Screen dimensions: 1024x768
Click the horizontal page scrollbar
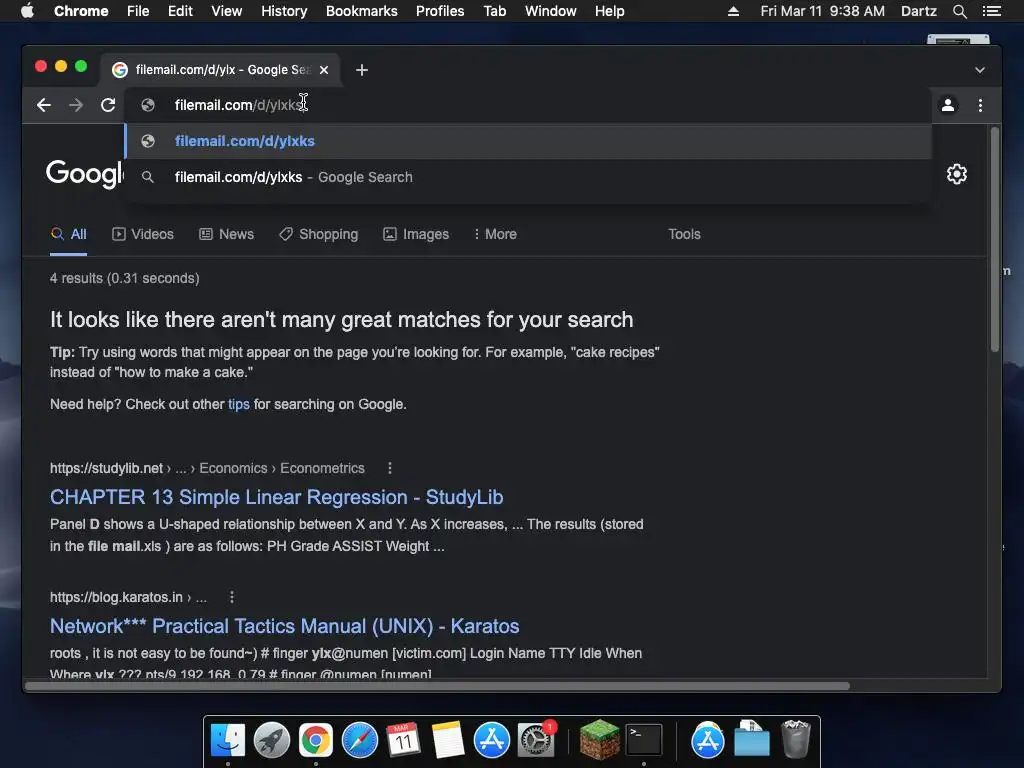tap(438, 686)
